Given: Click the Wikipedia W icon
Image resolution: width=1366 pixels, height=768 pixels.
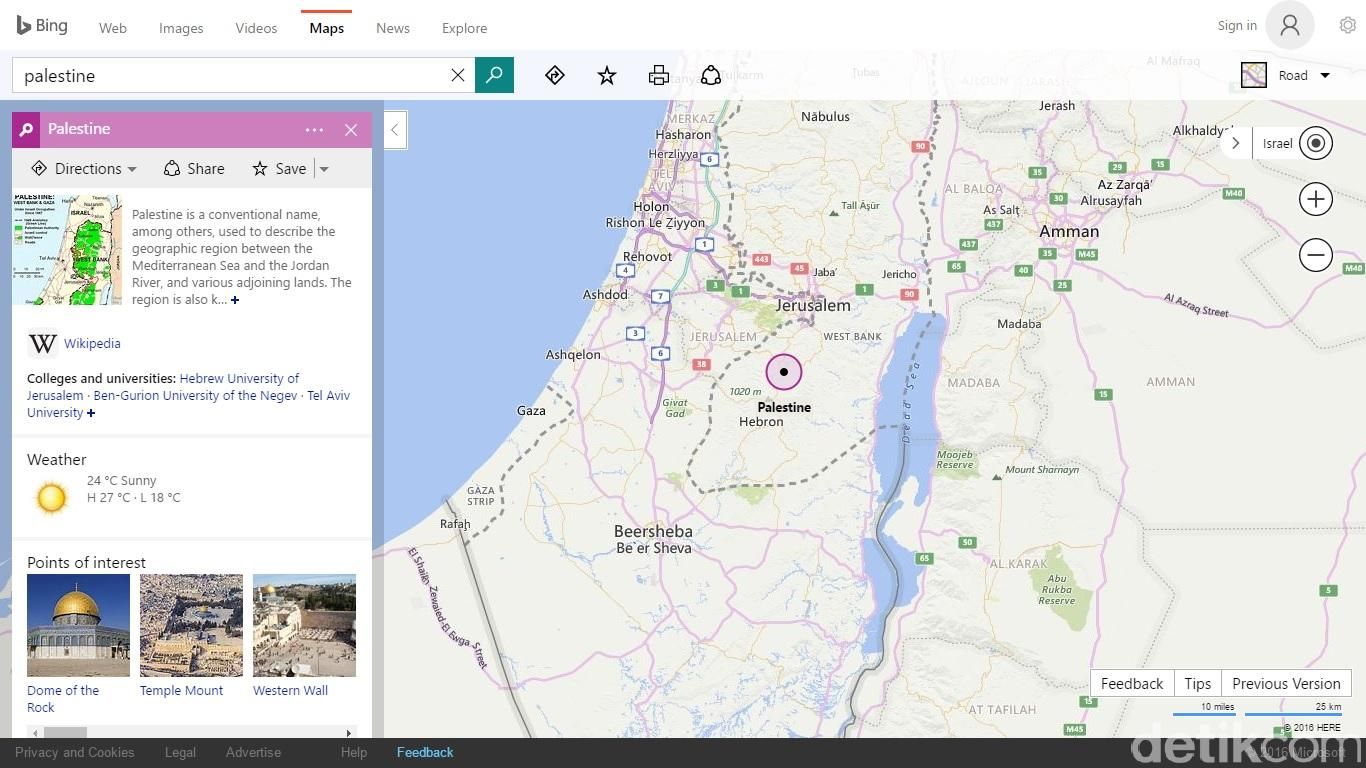Looking at the screenshot, I should [42, 344].
